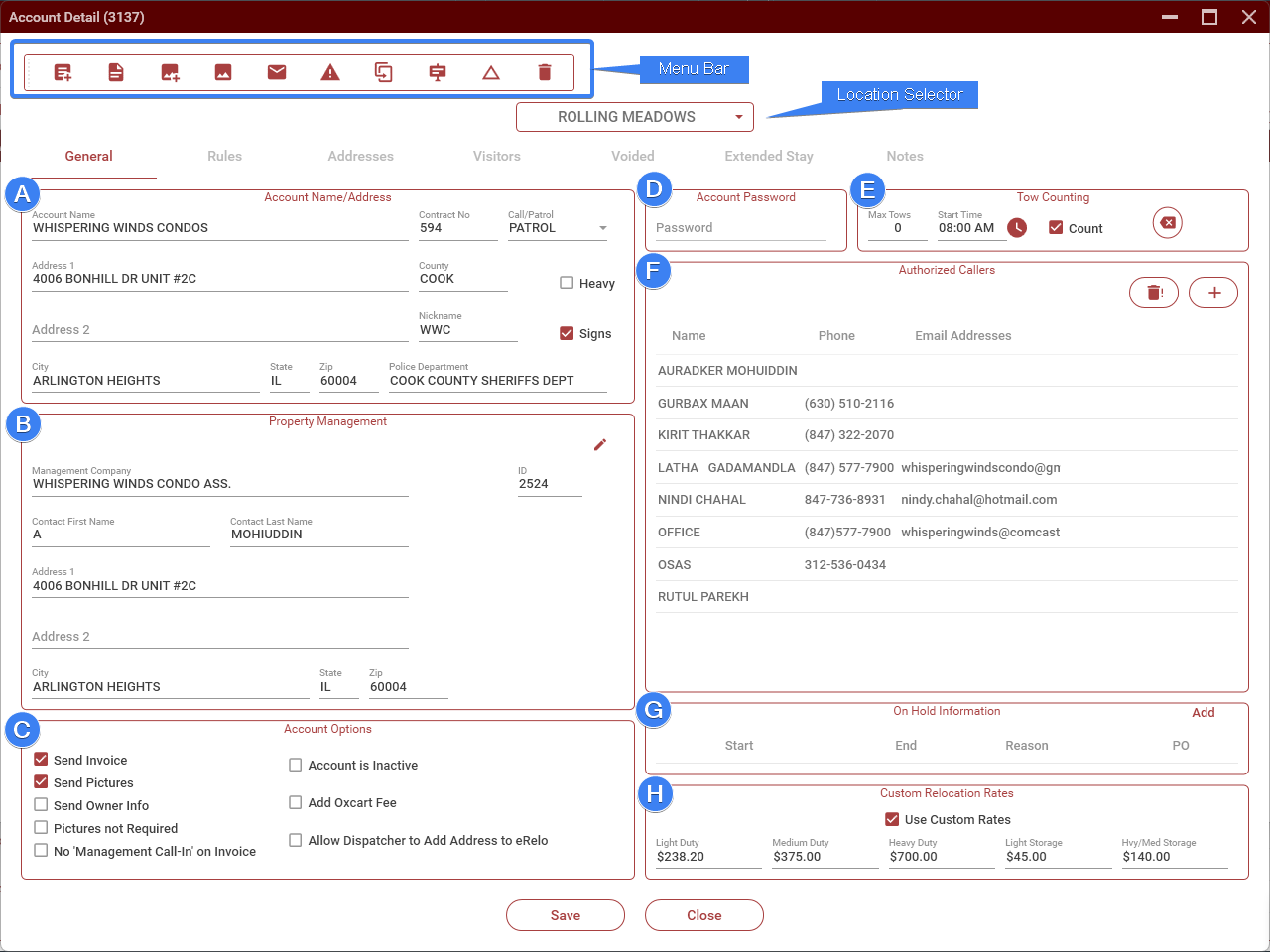Screen dimensions: 1270x952
Task: Click the Account Password input field
Action: [x=740, y=228]
